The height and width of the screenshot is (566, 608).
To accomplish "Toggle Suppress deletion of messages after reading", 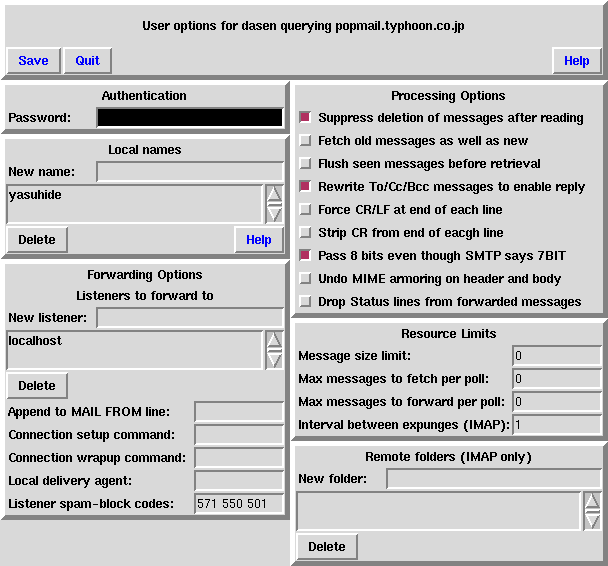I will (x=305, y=117).
